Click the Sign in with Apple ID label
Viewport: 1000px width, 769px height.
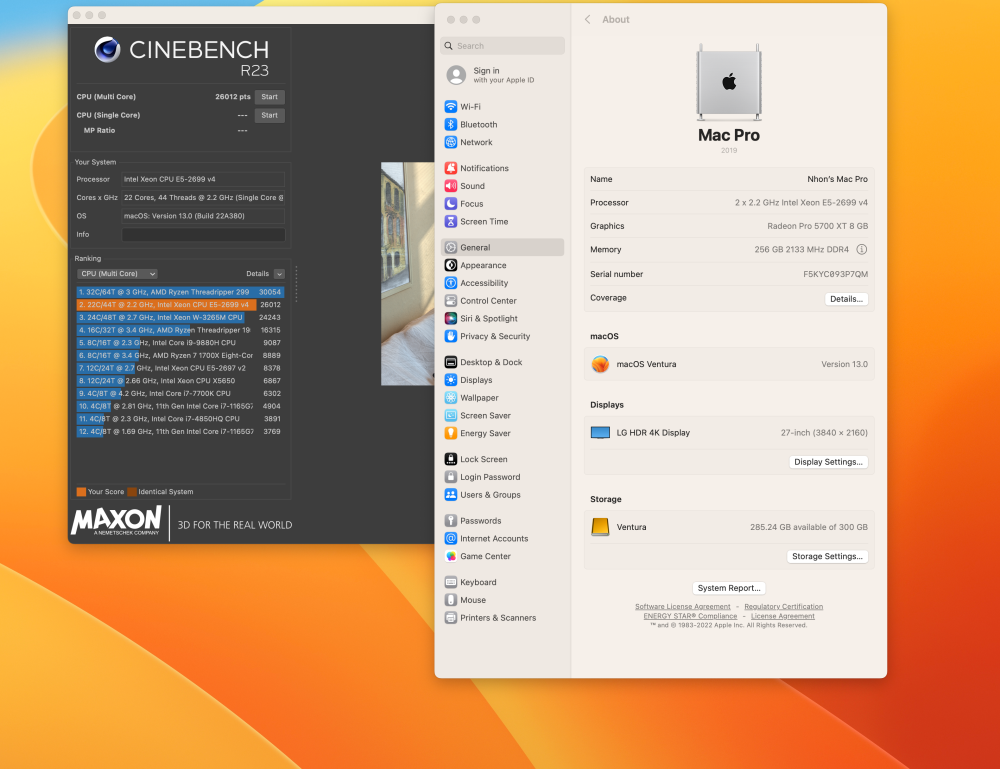tap(504, 75)
